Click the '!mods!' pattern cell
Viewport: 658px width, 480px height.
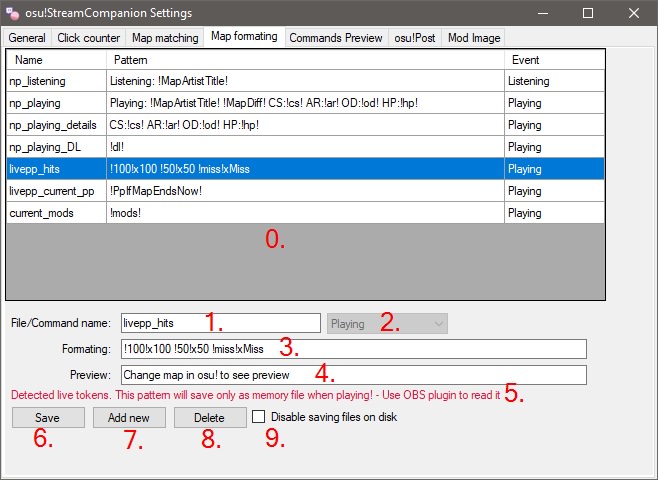[306, 213]
